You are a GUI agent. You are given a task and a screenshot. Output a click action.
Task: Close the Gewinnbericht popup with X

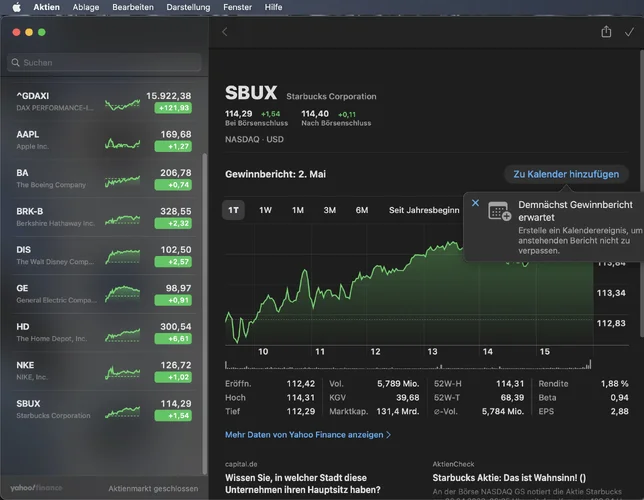[475, 203]
